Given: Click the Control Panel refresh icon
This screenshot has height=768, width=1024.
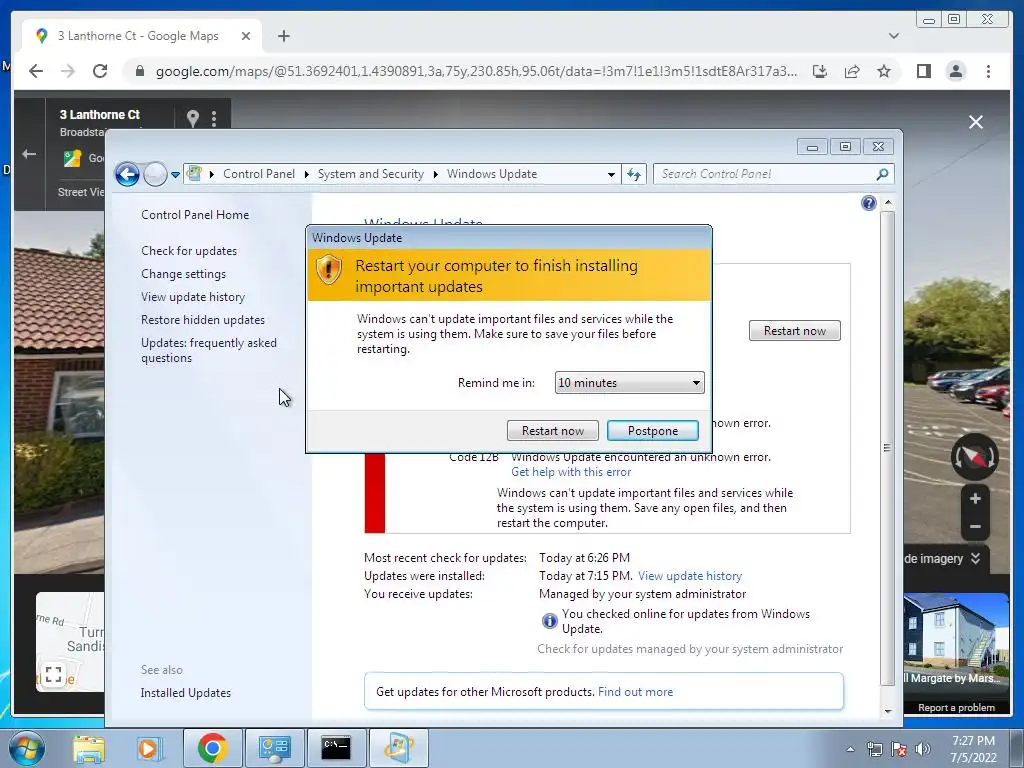Looking at the screenshot, I should pyautogui.click(x=633, y=174).
